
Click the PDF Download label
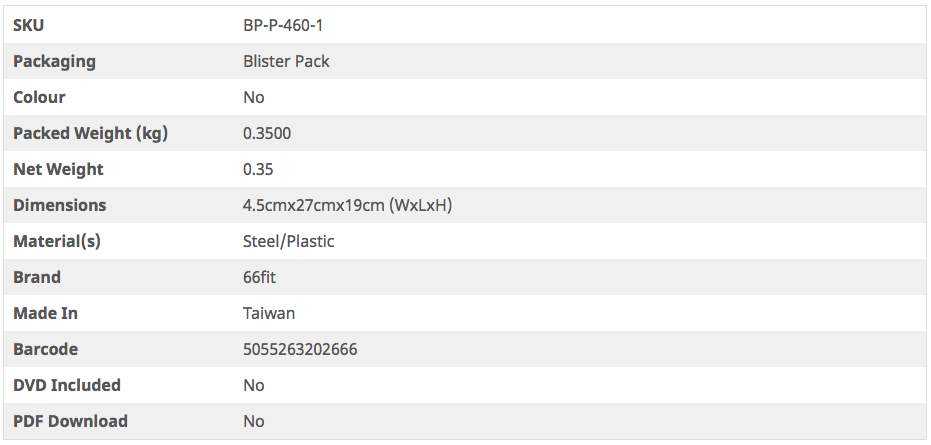point(70,421)
